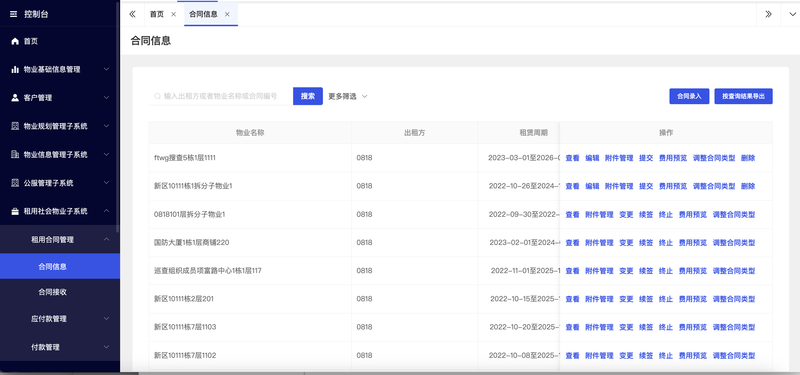This screenshot has width=800, height=375.
Task: Click the double left arrow tab scroll icon
Action: (133, 14)
